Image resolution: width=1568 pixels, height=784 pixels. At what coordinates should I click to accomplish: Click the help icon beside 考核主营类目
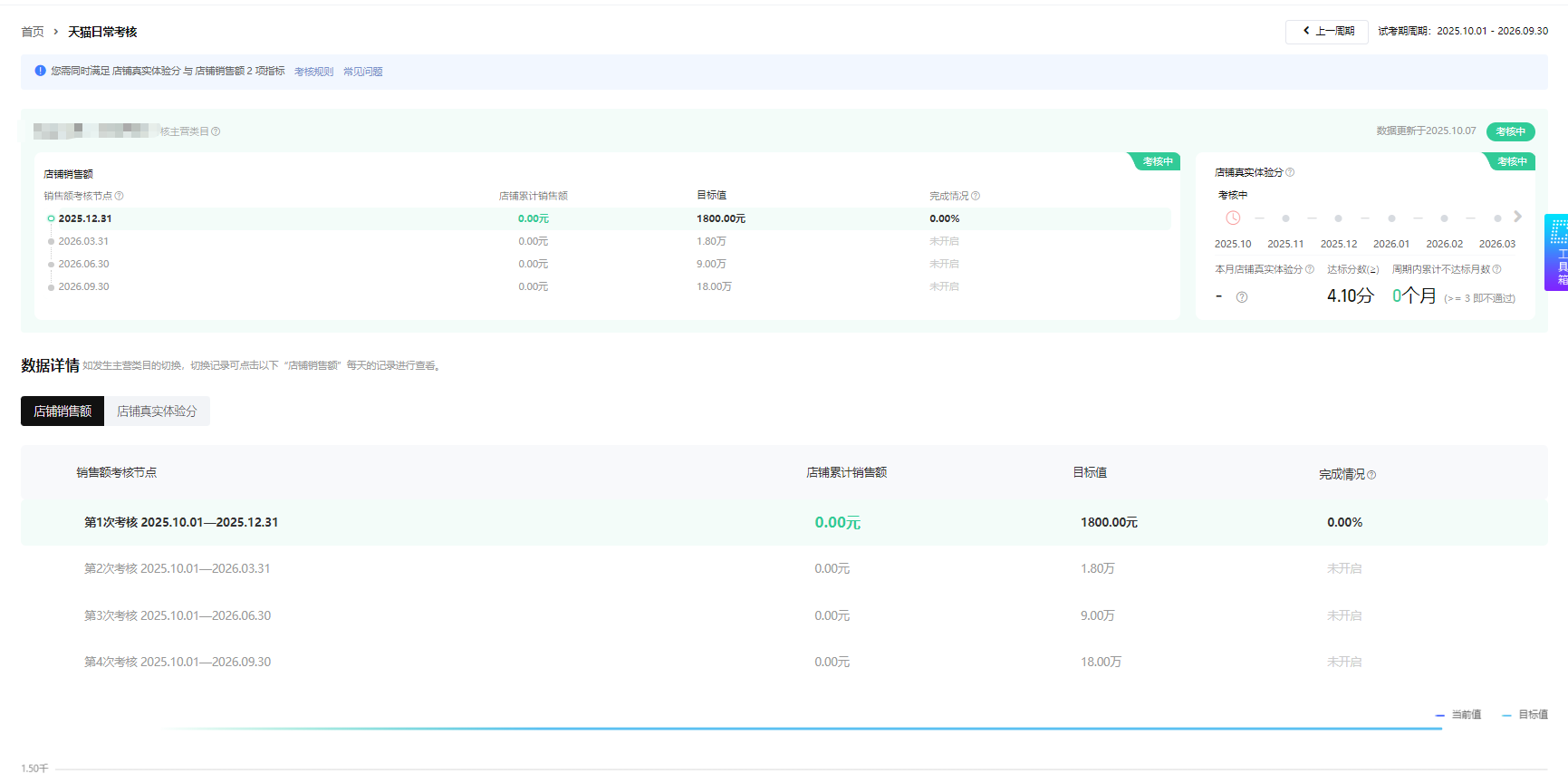216,131
